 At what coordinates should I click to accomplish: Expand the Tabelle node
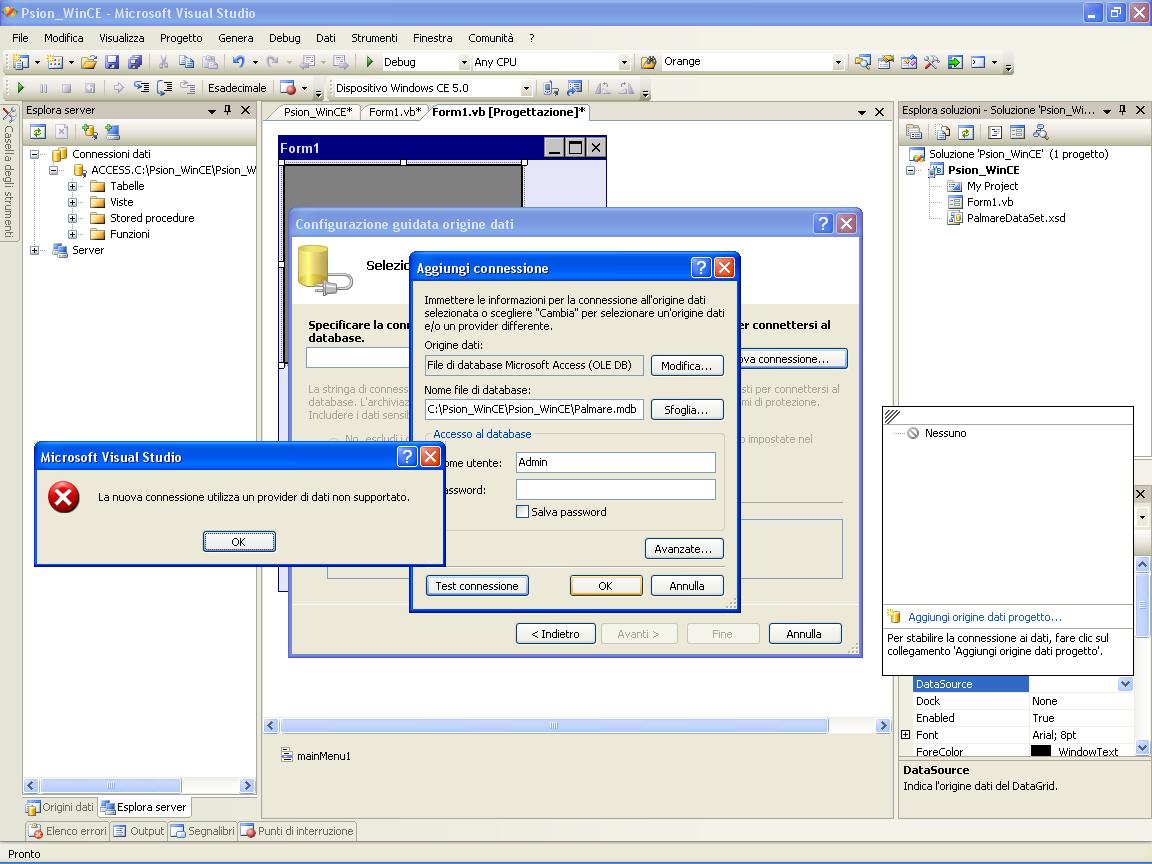click(73, 187)
